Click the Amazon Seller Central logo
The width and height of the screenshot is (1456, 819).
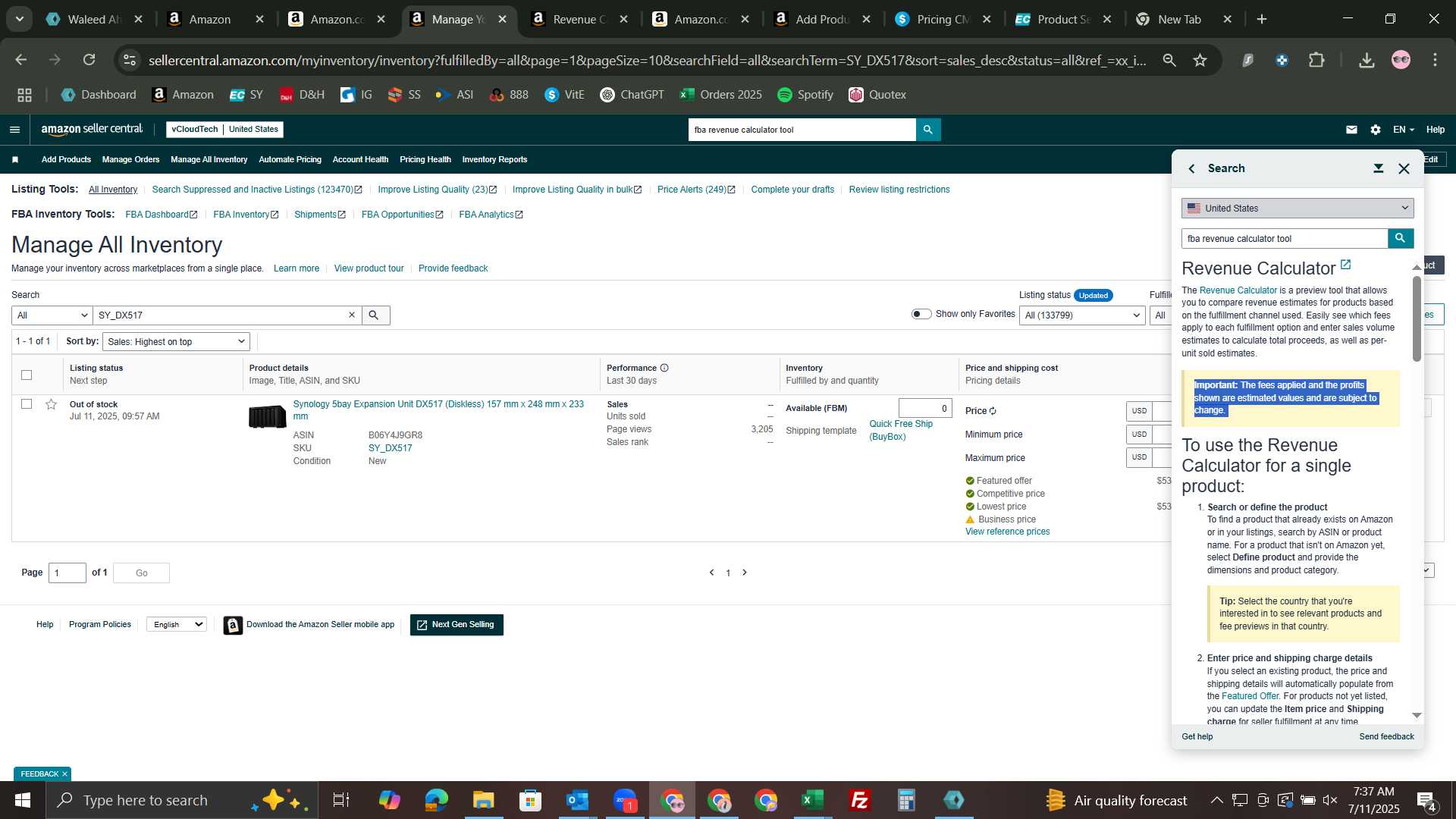pyautogui.click(x=92, y=130)
